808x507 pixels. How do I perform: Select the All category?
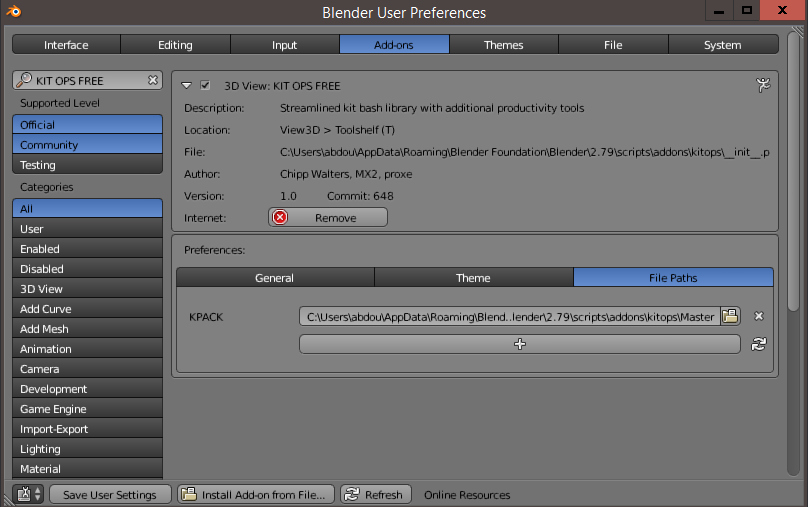tap(87, 209)
